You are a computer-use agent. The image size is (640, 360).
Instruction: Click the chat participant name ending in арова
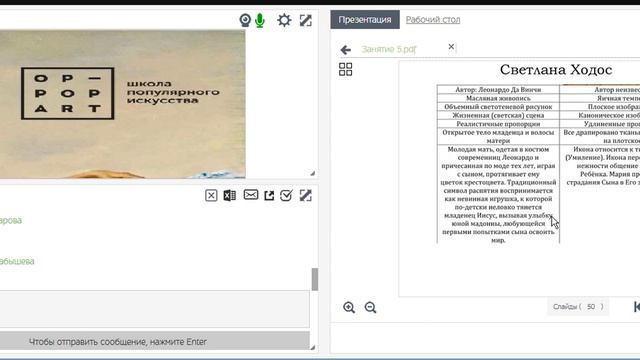[x=11, y=220]
